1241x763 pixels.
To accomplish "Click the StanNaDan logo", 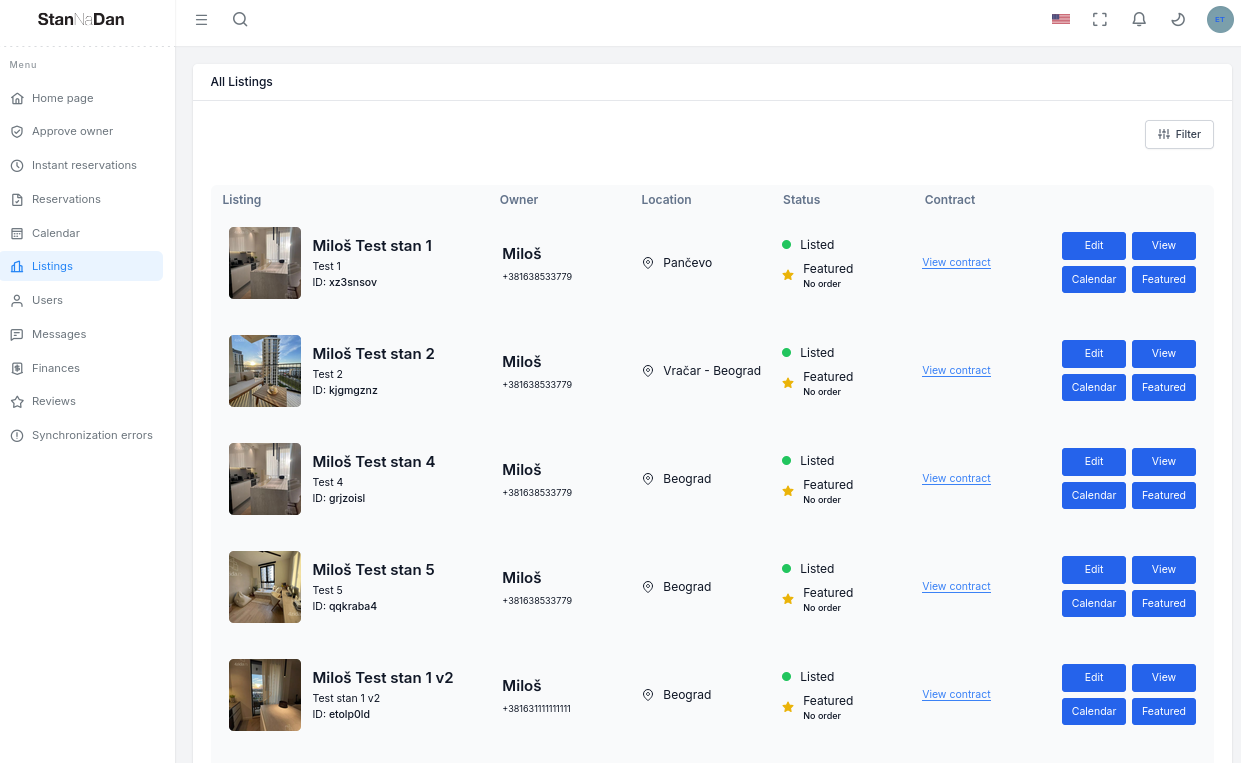I will pos(81,19).
